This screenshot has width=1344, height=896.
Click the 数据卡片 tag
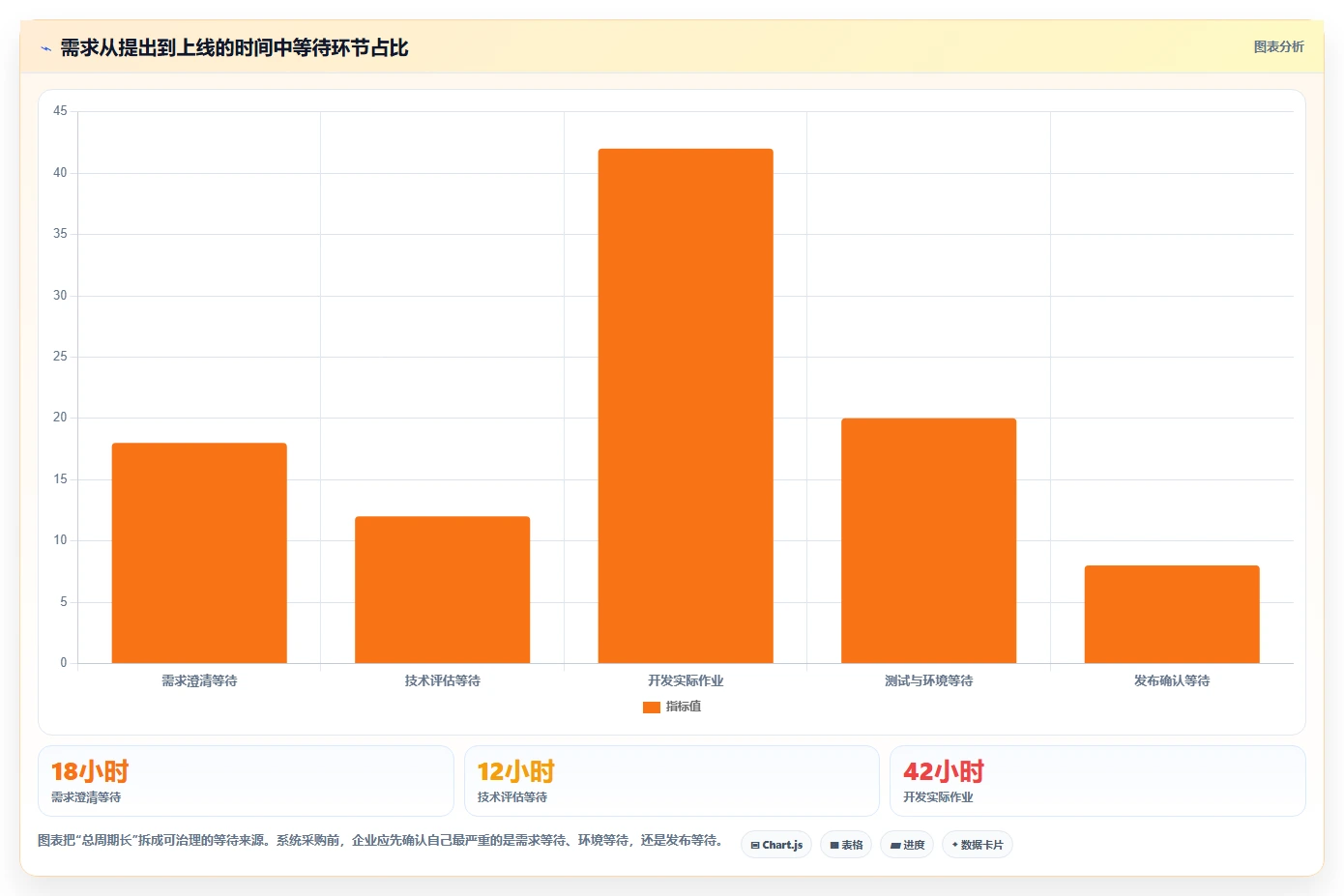pos(978,845)
